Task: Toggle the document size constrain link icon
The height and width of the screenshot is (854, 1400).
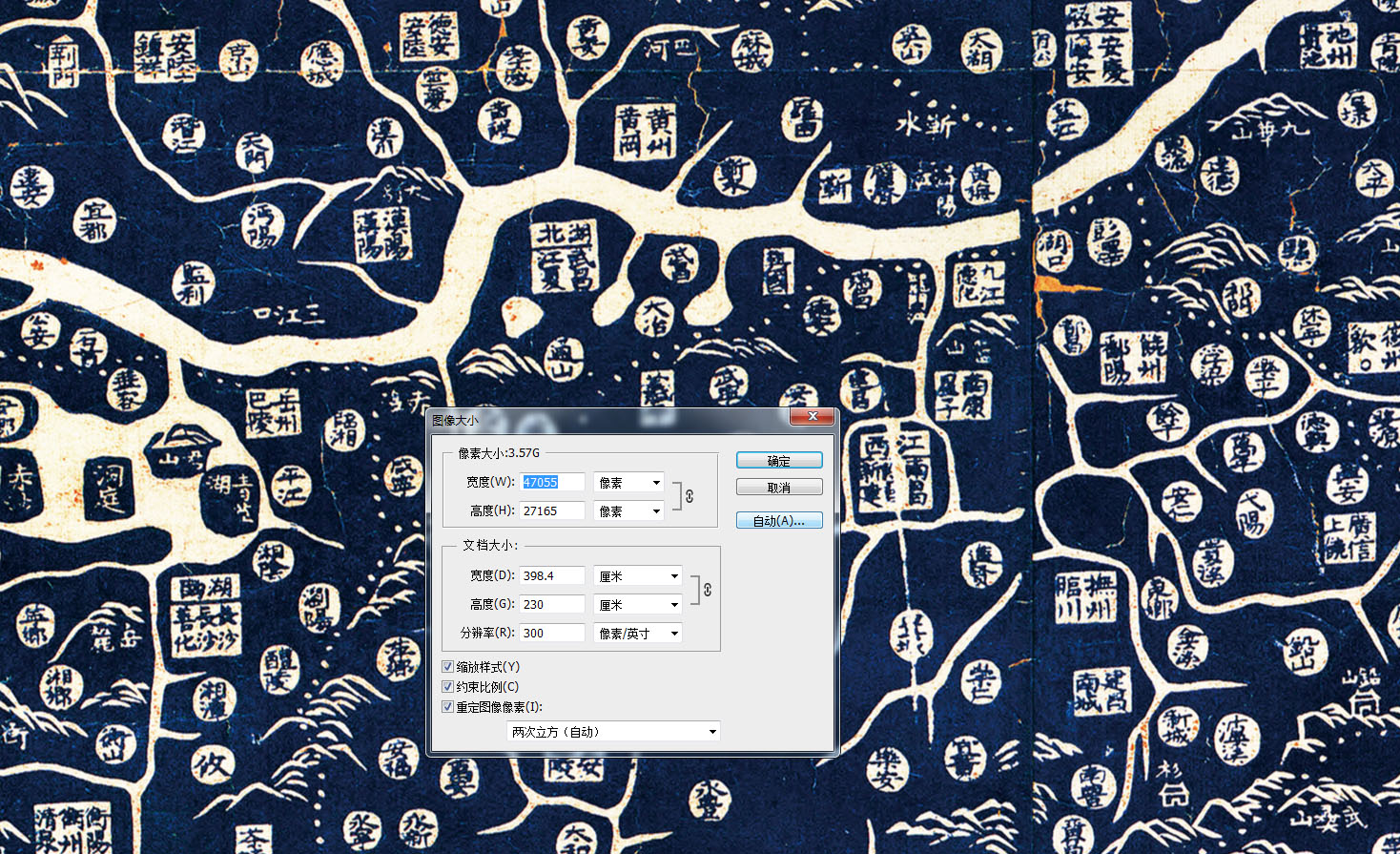Action: [708, 590]
